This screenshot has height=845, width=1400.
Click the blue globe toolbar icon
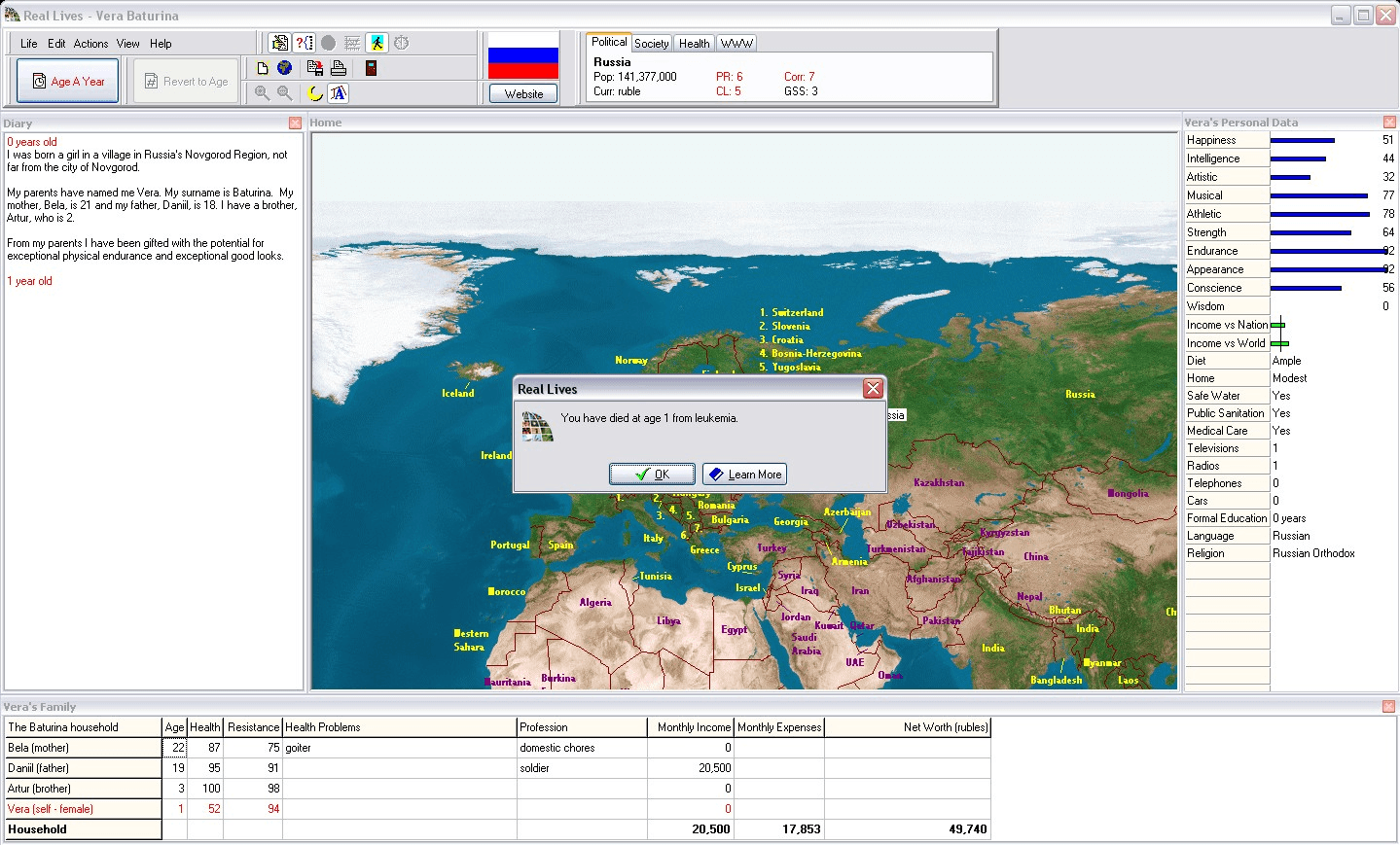click(284, 68)
